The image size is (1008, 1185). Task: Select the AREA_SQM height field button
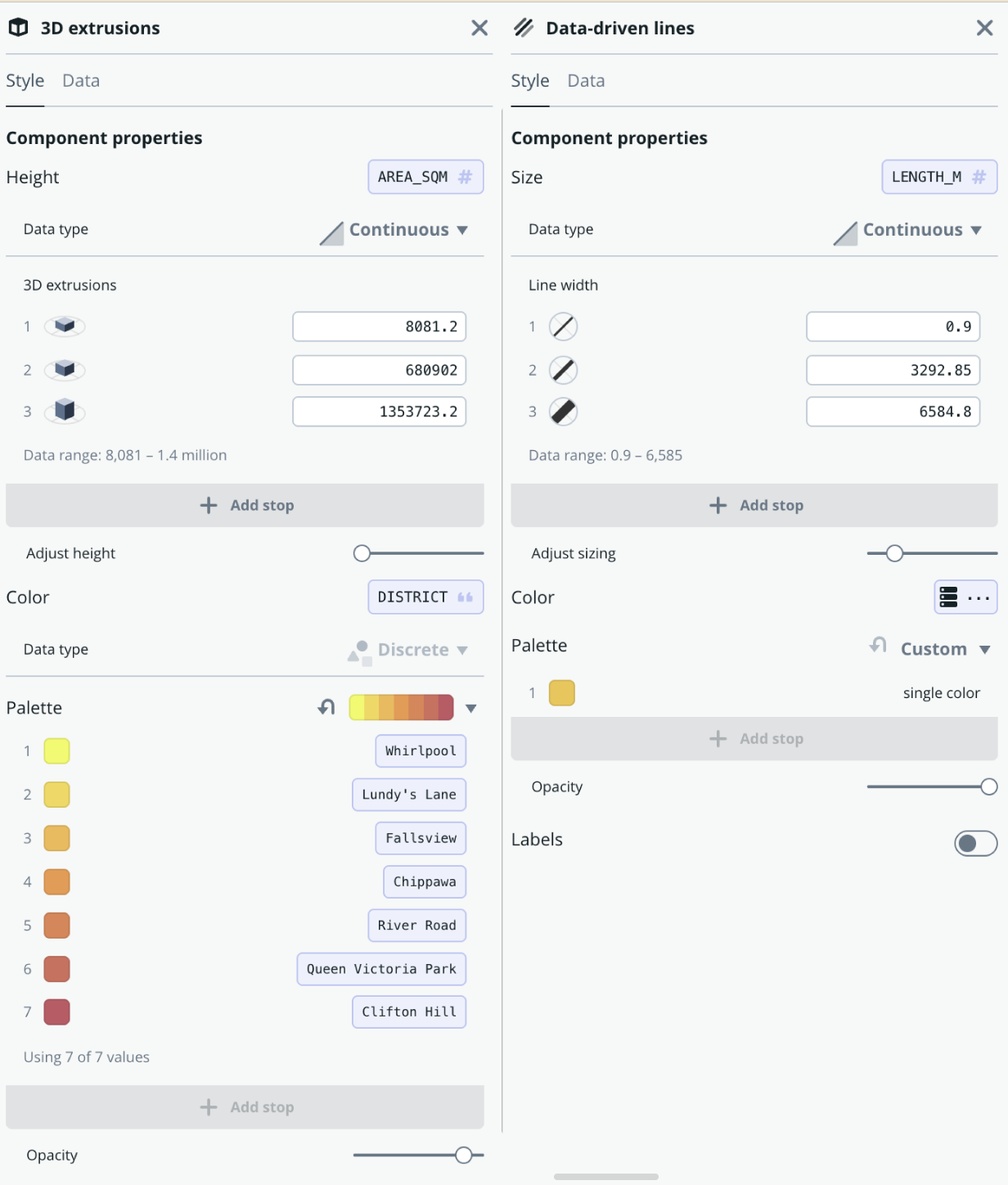click(x=425, y=178)
